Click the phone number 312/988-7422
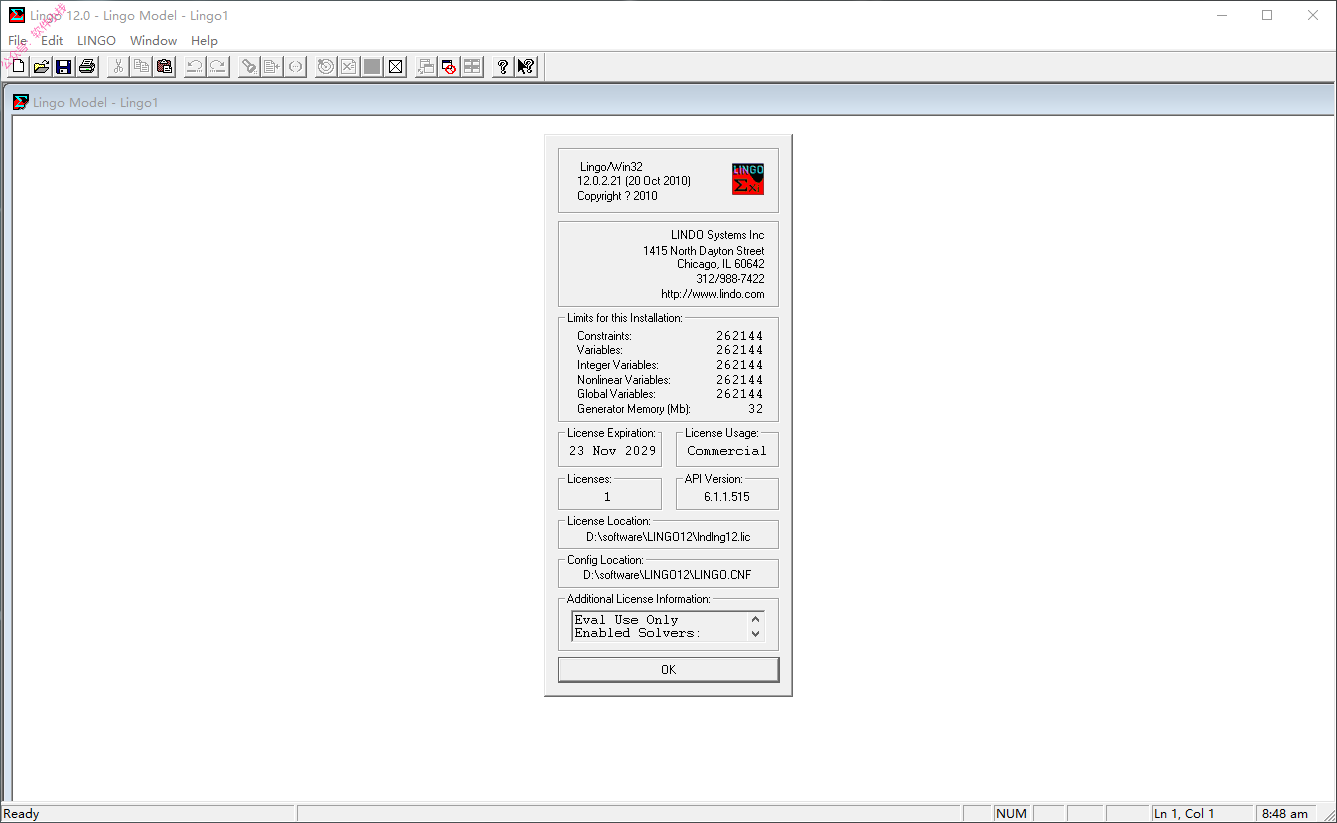This screenshot has width=1337, height=823. pyautogui.click(x=730, y=279)
